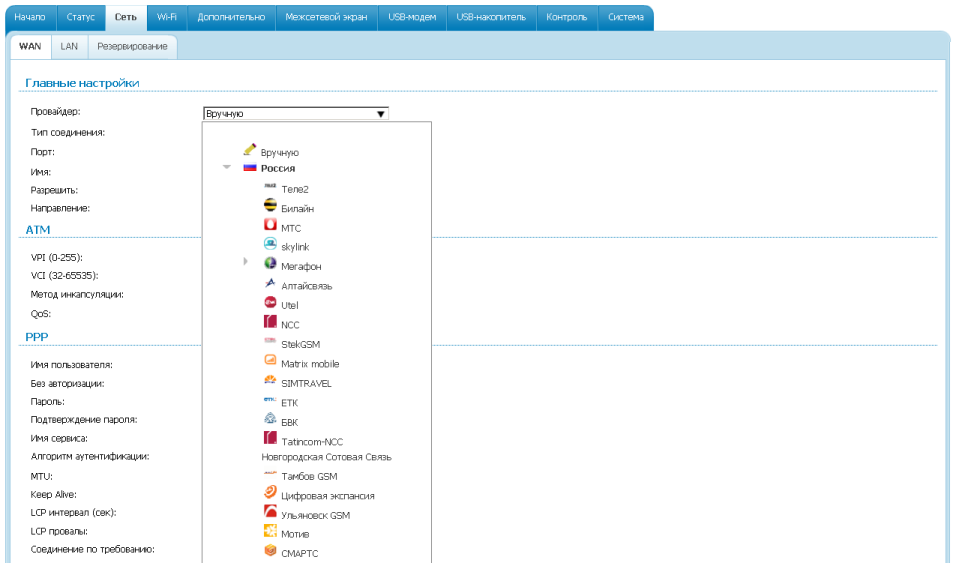The height and width of the screenshot is (563, 956).
Task: Open the Система tab
Action: click(x=626, y=17)
